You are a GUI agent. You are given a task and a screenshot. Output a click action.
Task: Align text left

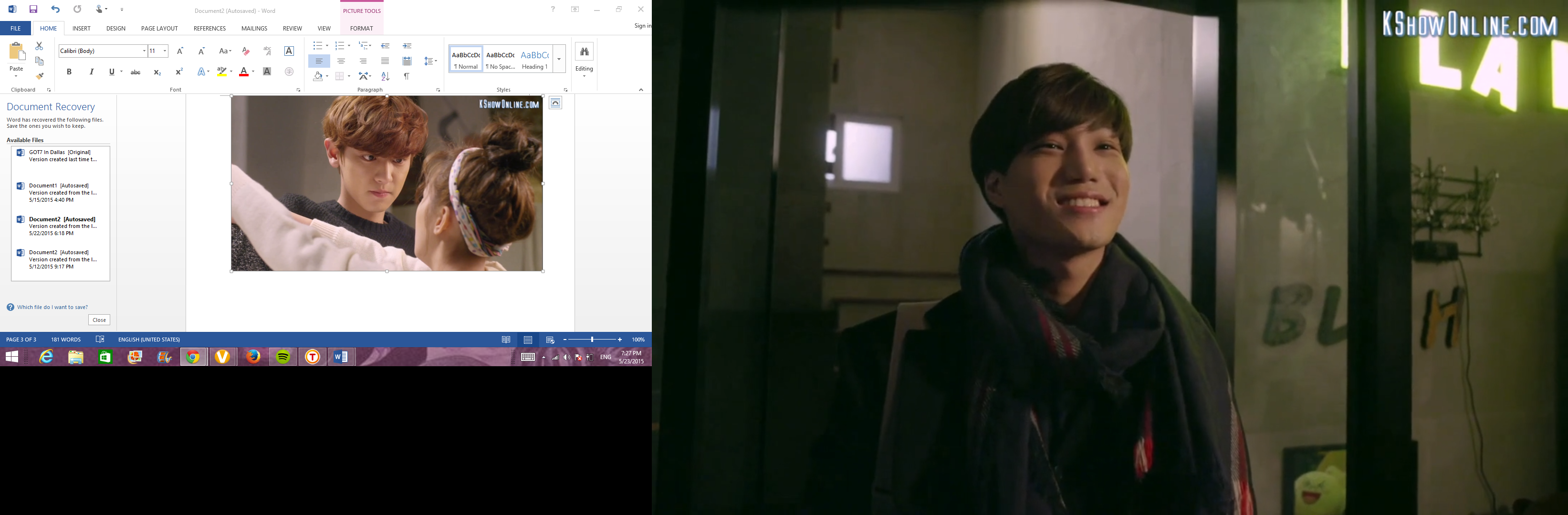point(319,61)
